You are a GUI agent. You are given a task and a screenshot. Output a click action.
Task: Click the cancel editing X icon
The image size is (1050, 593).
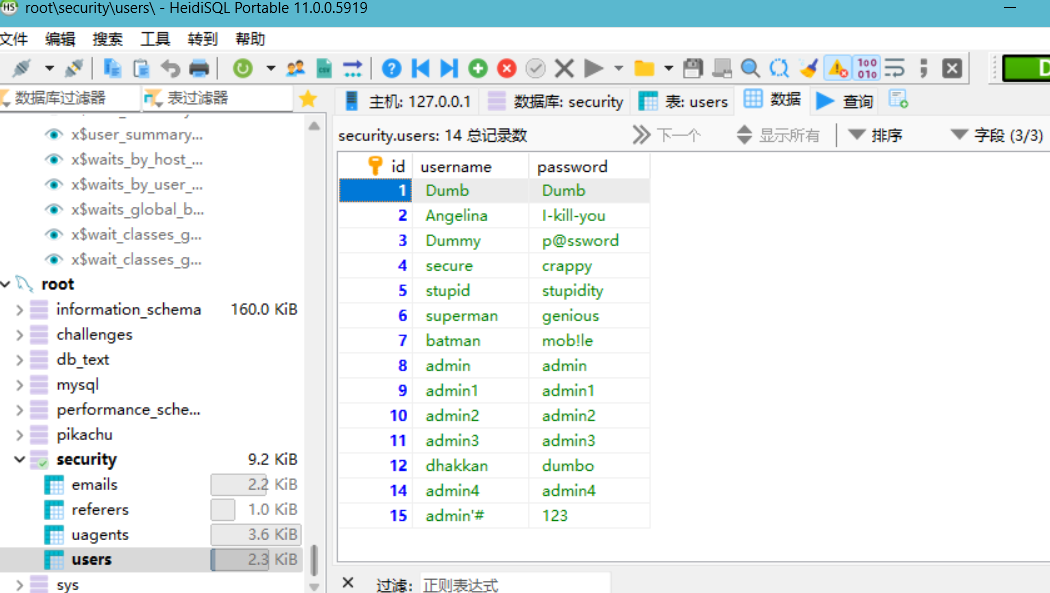(x=565, y=68)
